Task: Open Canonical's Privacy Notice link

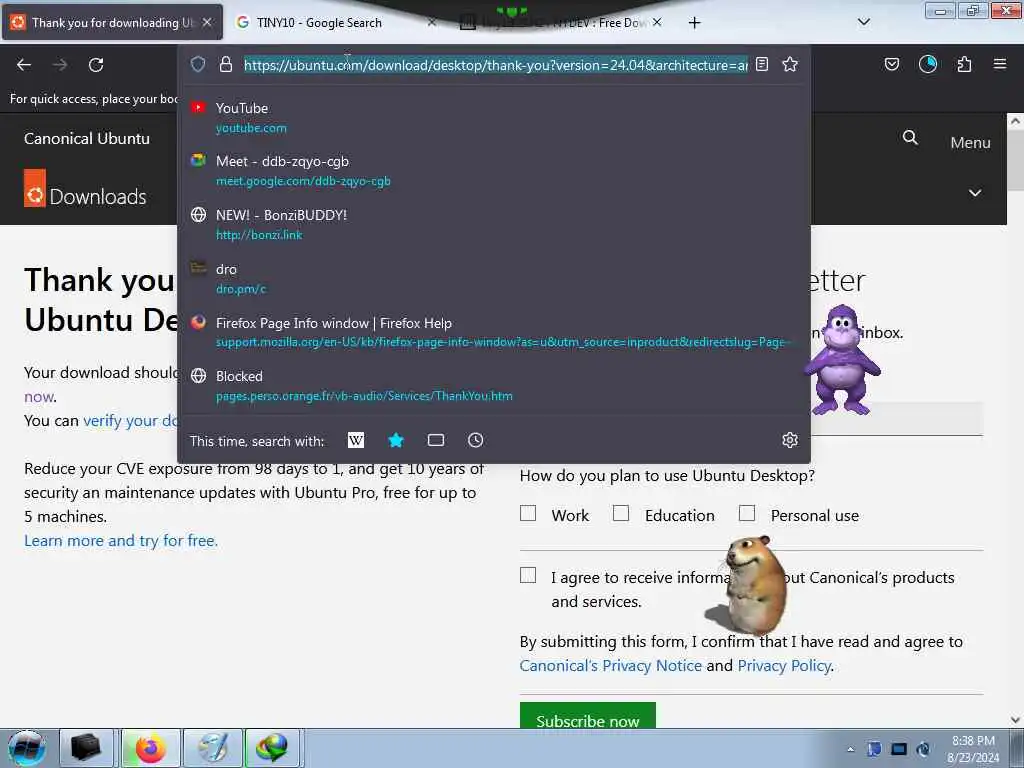Action: click(x=611, y=665)
